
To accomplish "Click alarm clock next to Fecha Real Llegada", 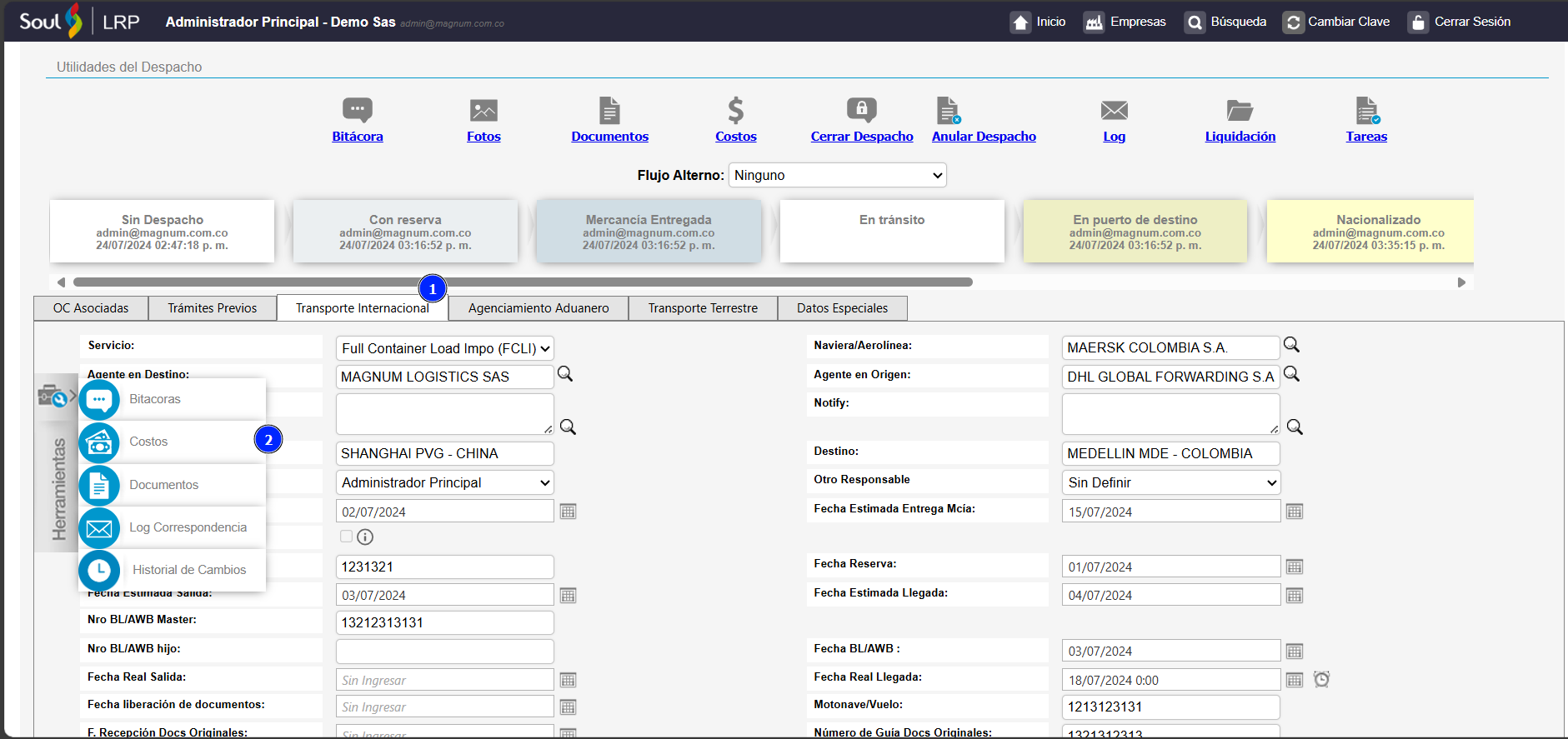I will pos(1321,679).
